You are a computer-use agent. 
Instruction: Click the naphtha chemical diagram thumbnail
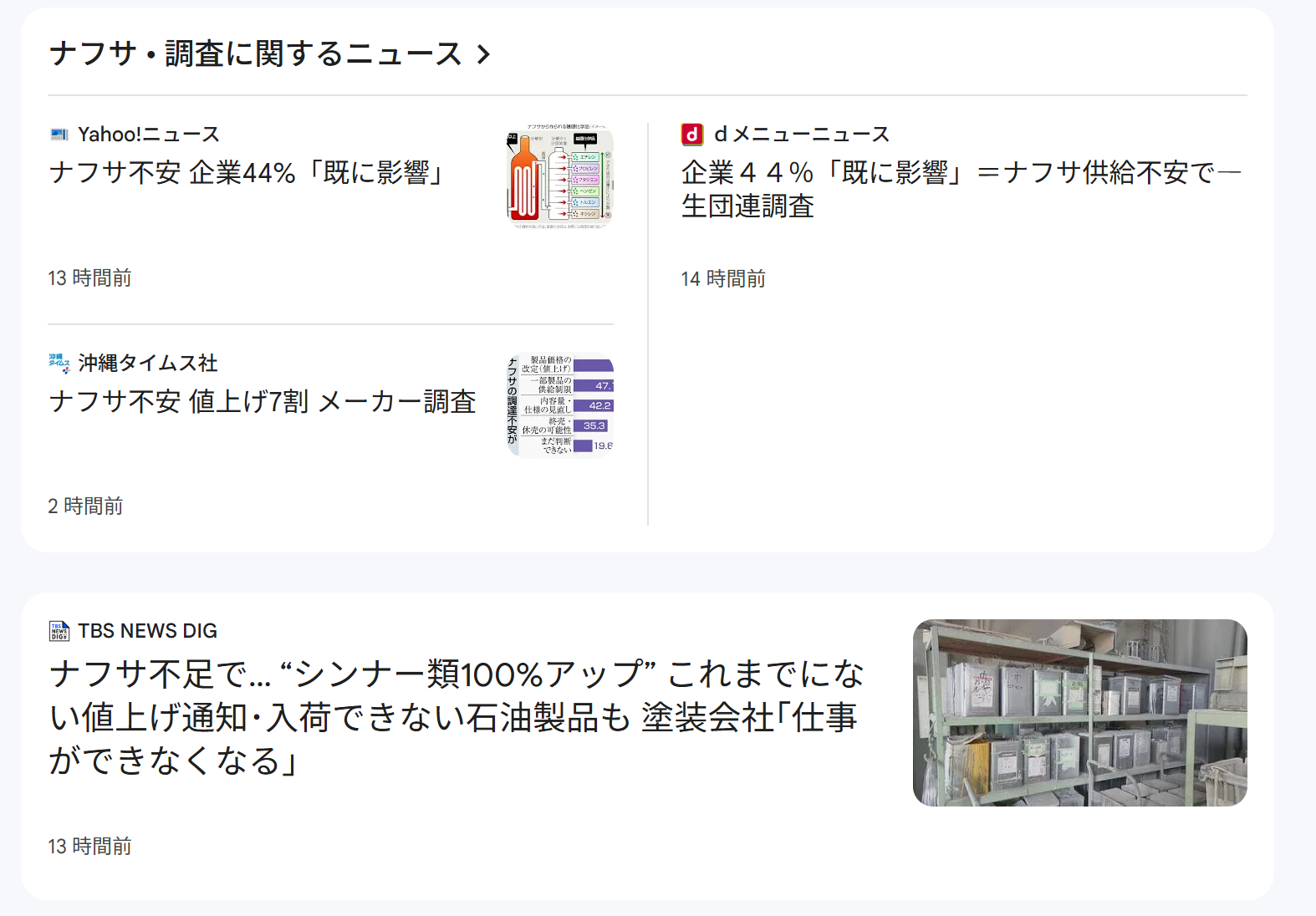(x=560, y=176)
